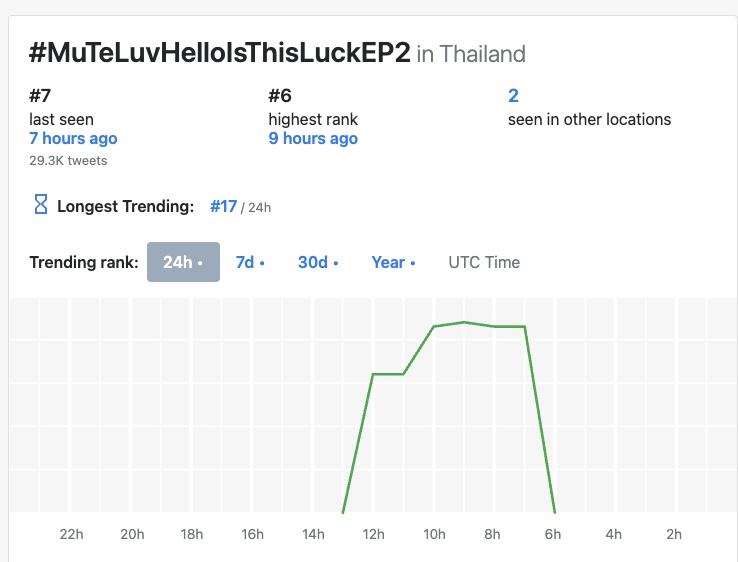This screenshot has width=738, height=562.
Task: Click the chart peak point at 9h
Action: 464,322
